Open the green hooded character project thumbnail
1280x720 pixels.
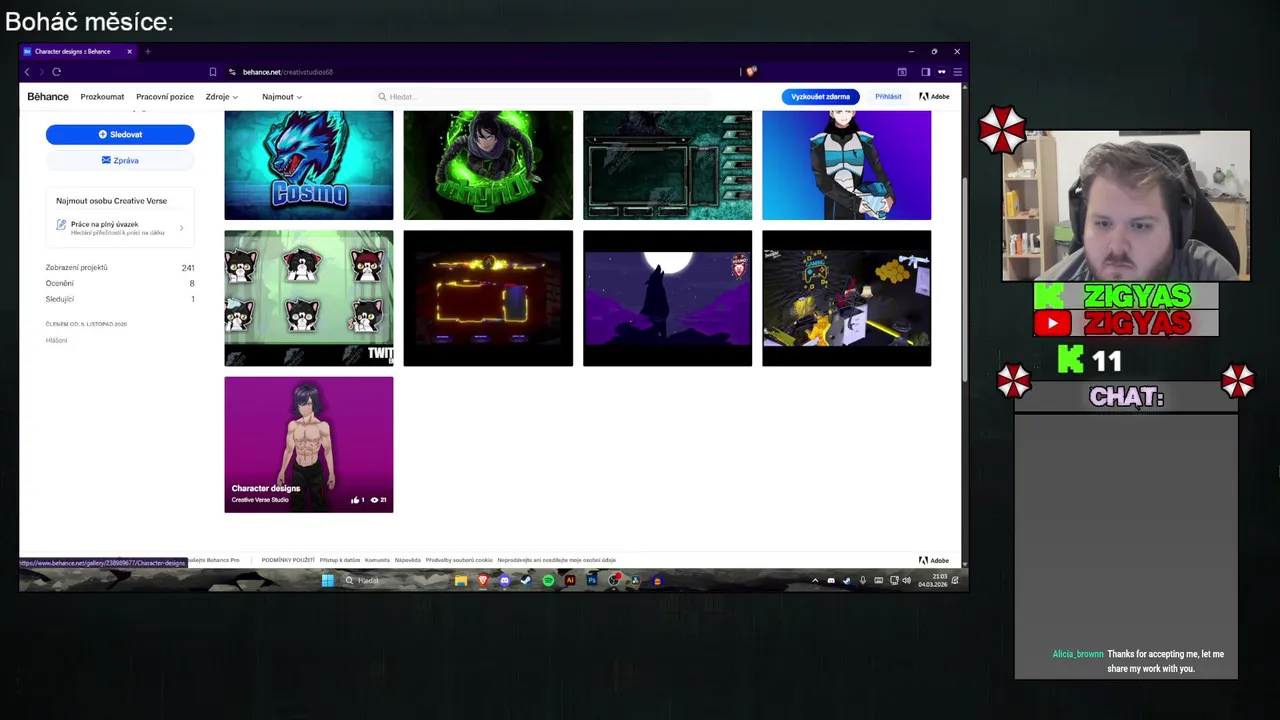[x=488, y=165]
